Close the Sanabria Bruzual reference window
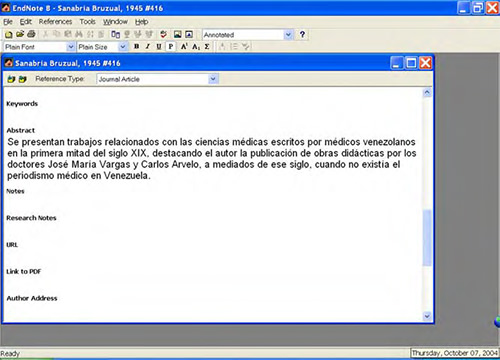Image resolution: width=500 pixels, height=360 pixels. [x=426, y=63]
